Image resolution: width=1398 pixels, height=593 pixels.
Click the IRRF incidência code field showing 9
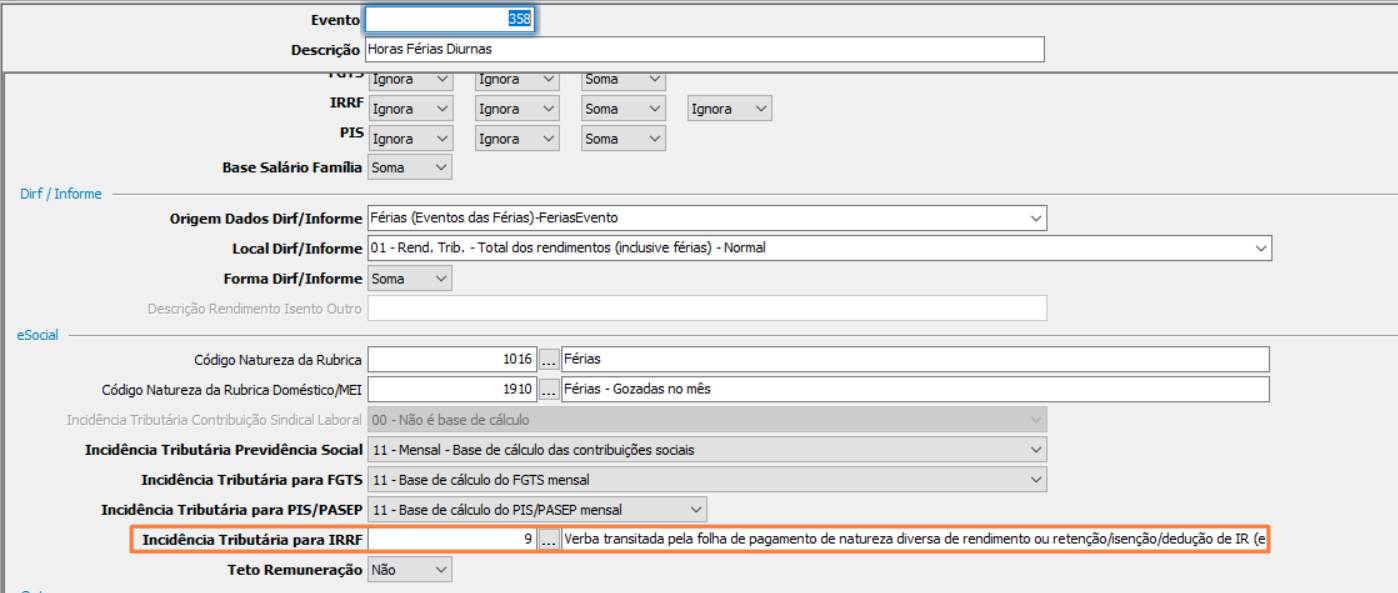click(452, 540)
